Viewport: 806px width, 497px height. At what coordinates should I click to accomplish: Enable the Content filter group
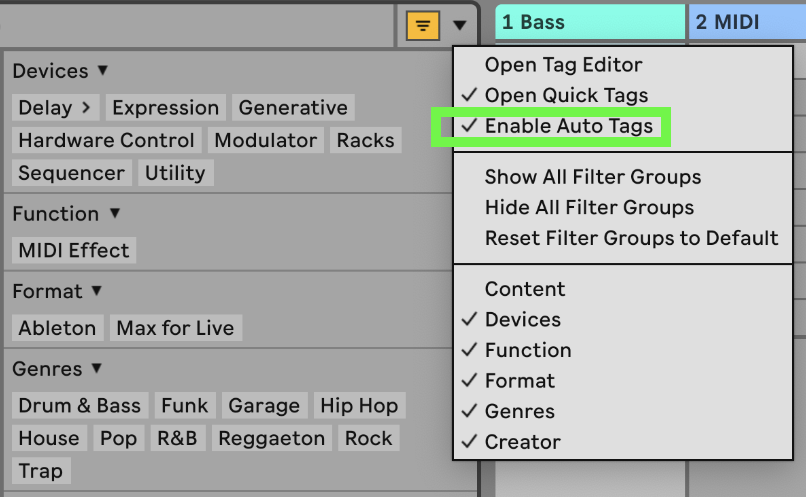click(525, 289)
